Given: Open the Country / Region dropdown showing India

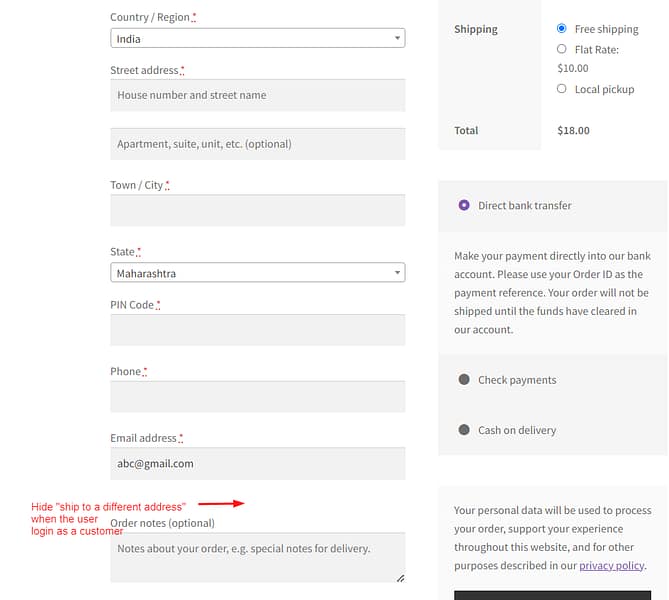Looking at the screenshot, I should [257, 39].
